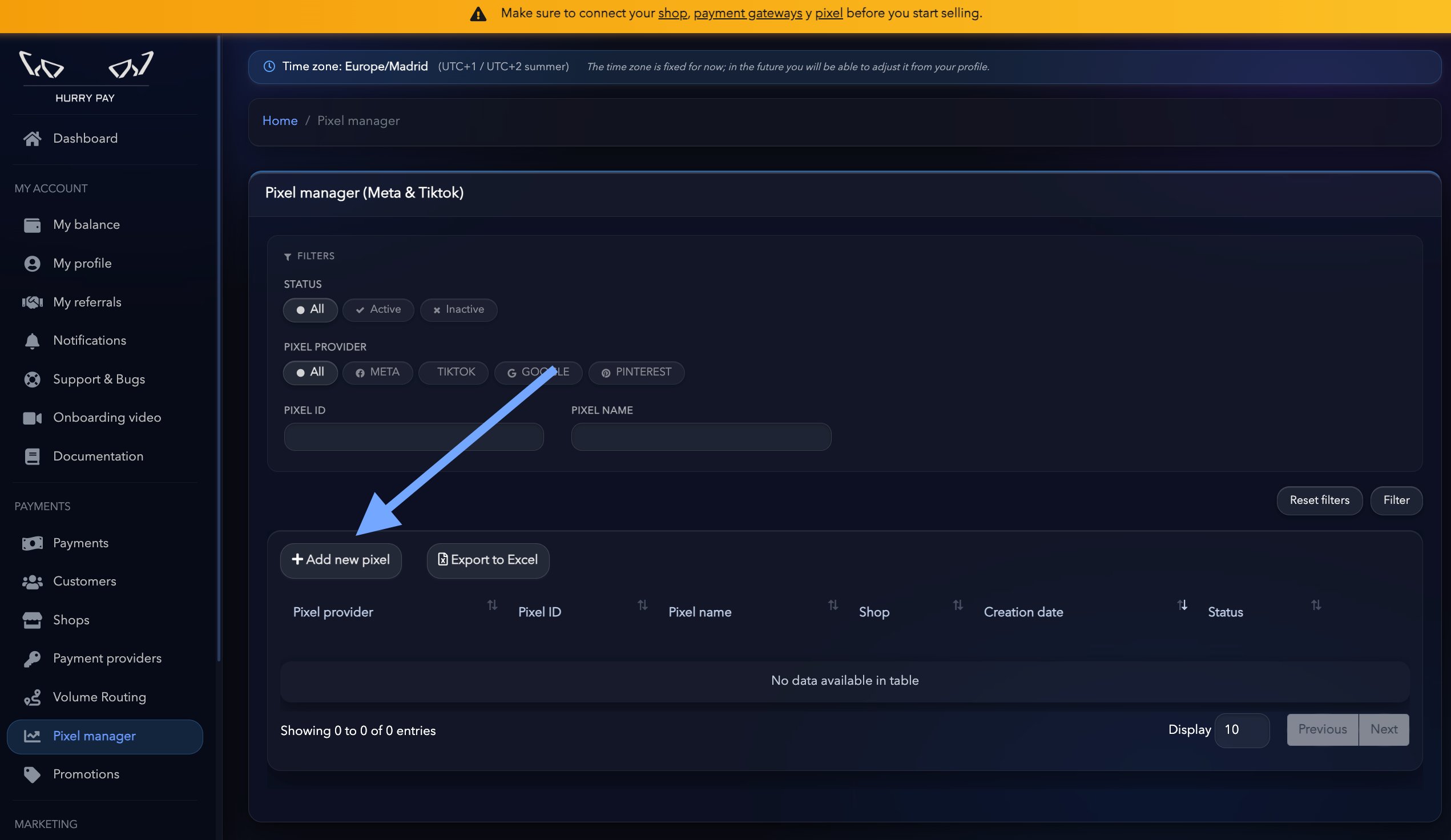Click the My balance wallet icon
1451x840 pixels.
32,225
